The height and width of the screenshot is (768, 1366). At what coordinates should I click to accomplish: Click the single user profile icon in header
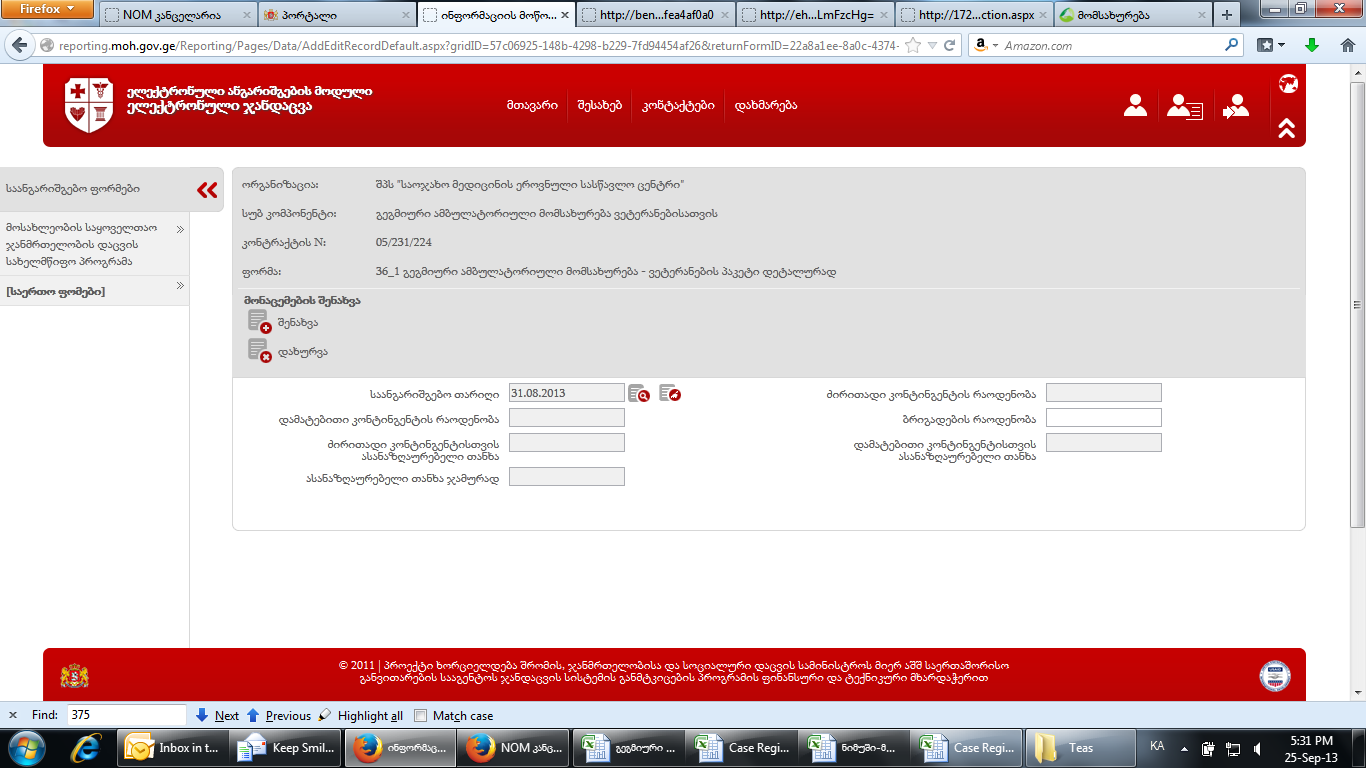coord(1135,106)
